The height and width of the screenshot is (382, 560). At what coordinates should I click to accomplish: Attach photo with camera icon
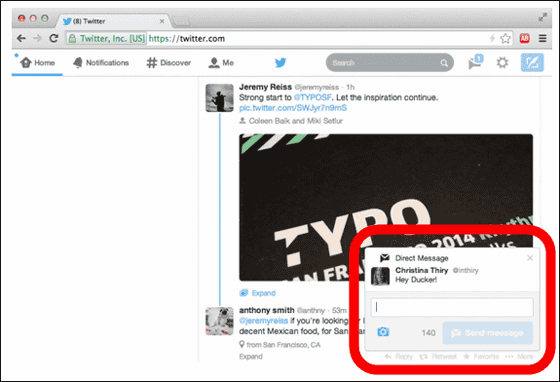(383, 332)
